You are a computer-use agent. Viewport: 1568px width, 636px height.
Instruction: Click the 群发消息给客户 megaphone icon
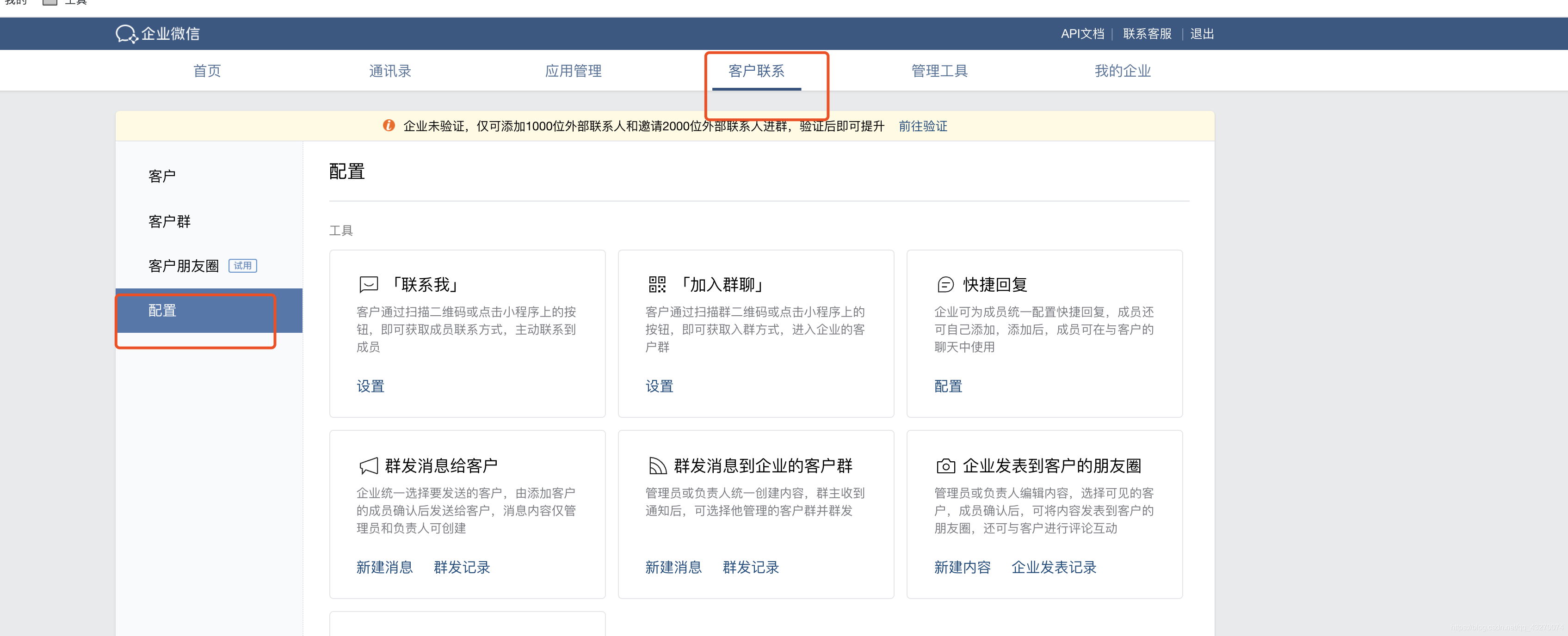(368, 466)
